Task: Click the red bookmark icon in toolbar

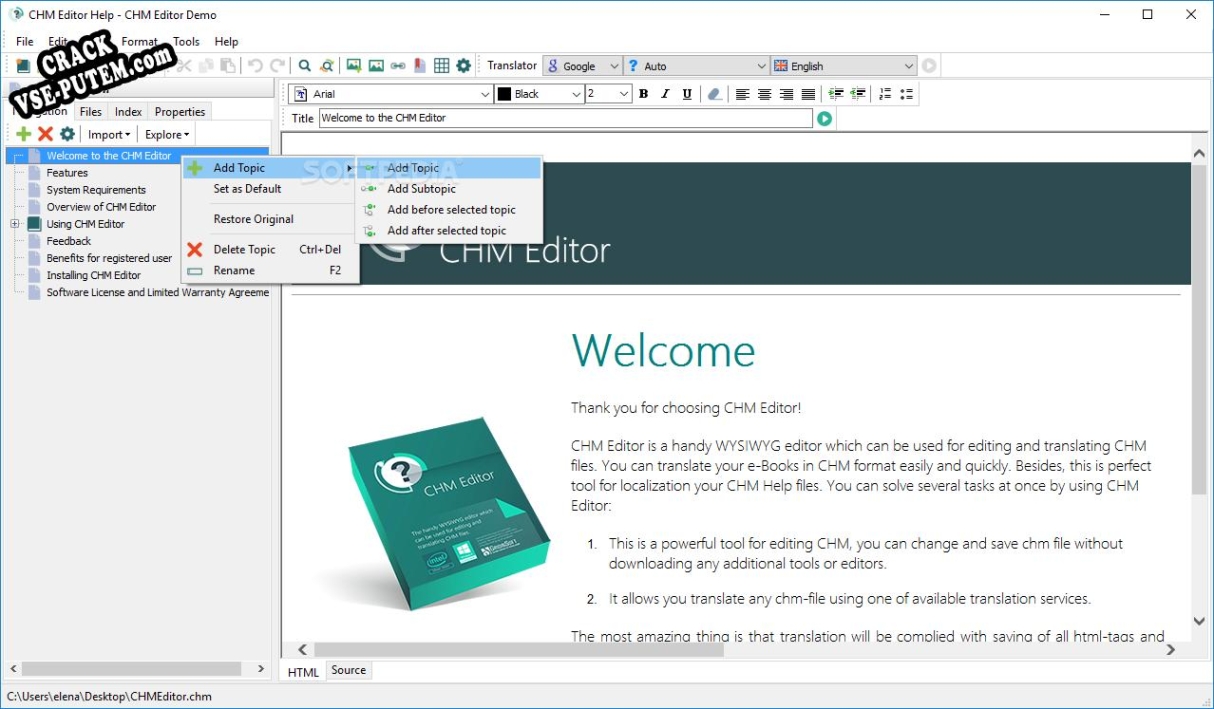Action: pyautogui.click(x=420, y=66)
